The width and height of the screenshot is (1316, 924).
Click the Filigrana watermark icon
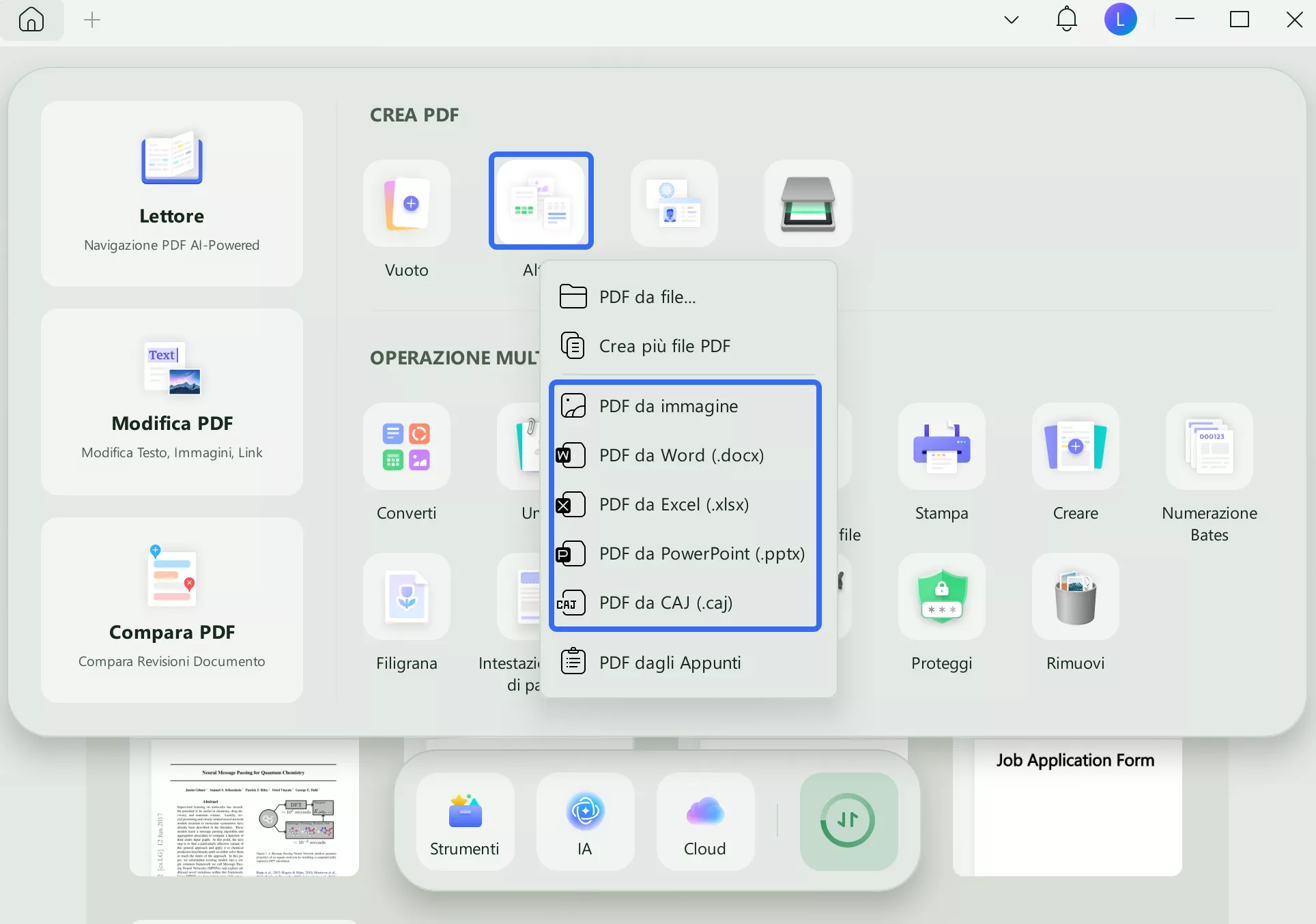pyautogui.click(x=407, y=596)
